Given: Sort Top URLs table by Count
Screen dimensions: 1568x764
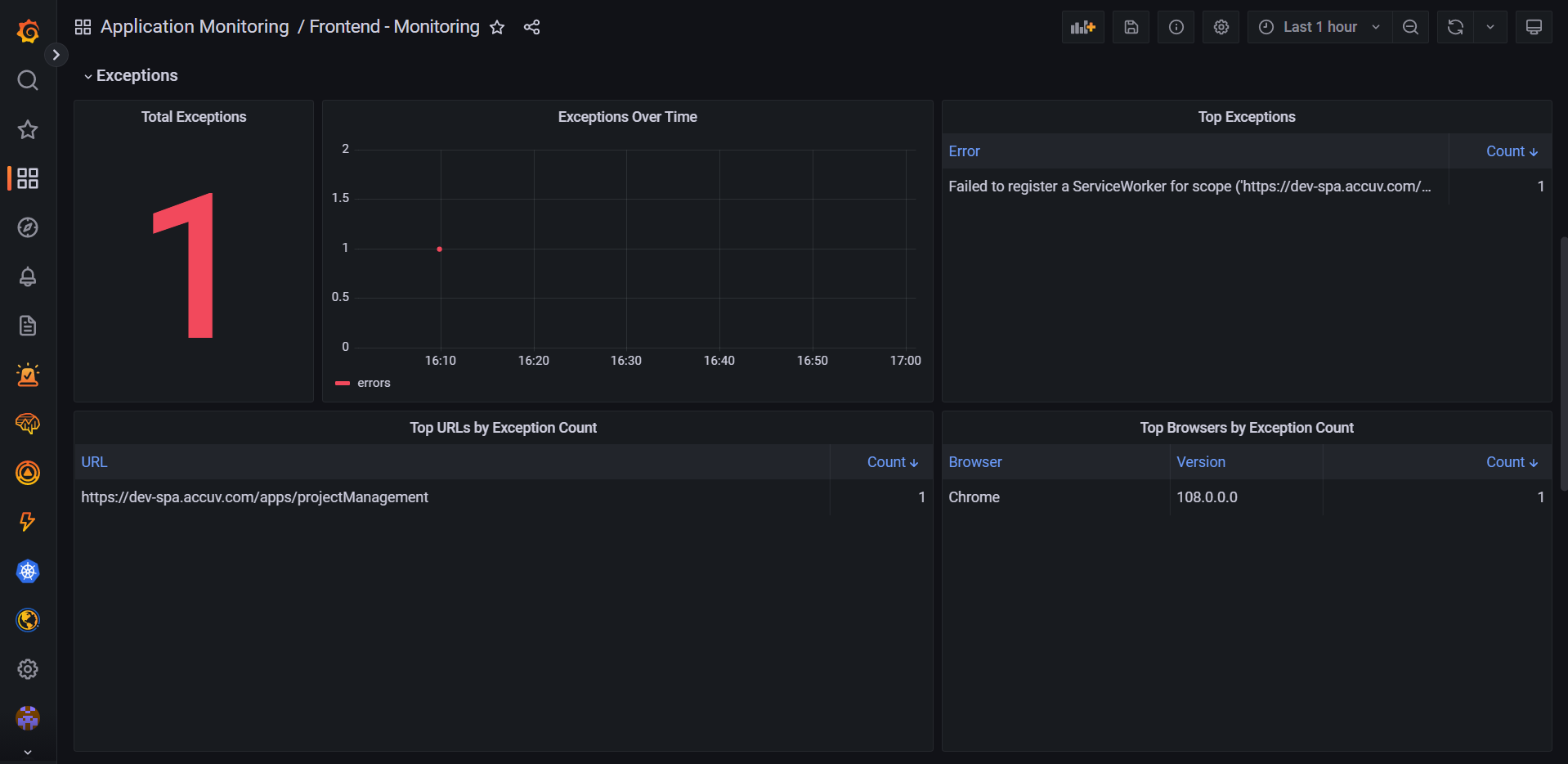Looking at the screenshot, I should tap(893, 462).
